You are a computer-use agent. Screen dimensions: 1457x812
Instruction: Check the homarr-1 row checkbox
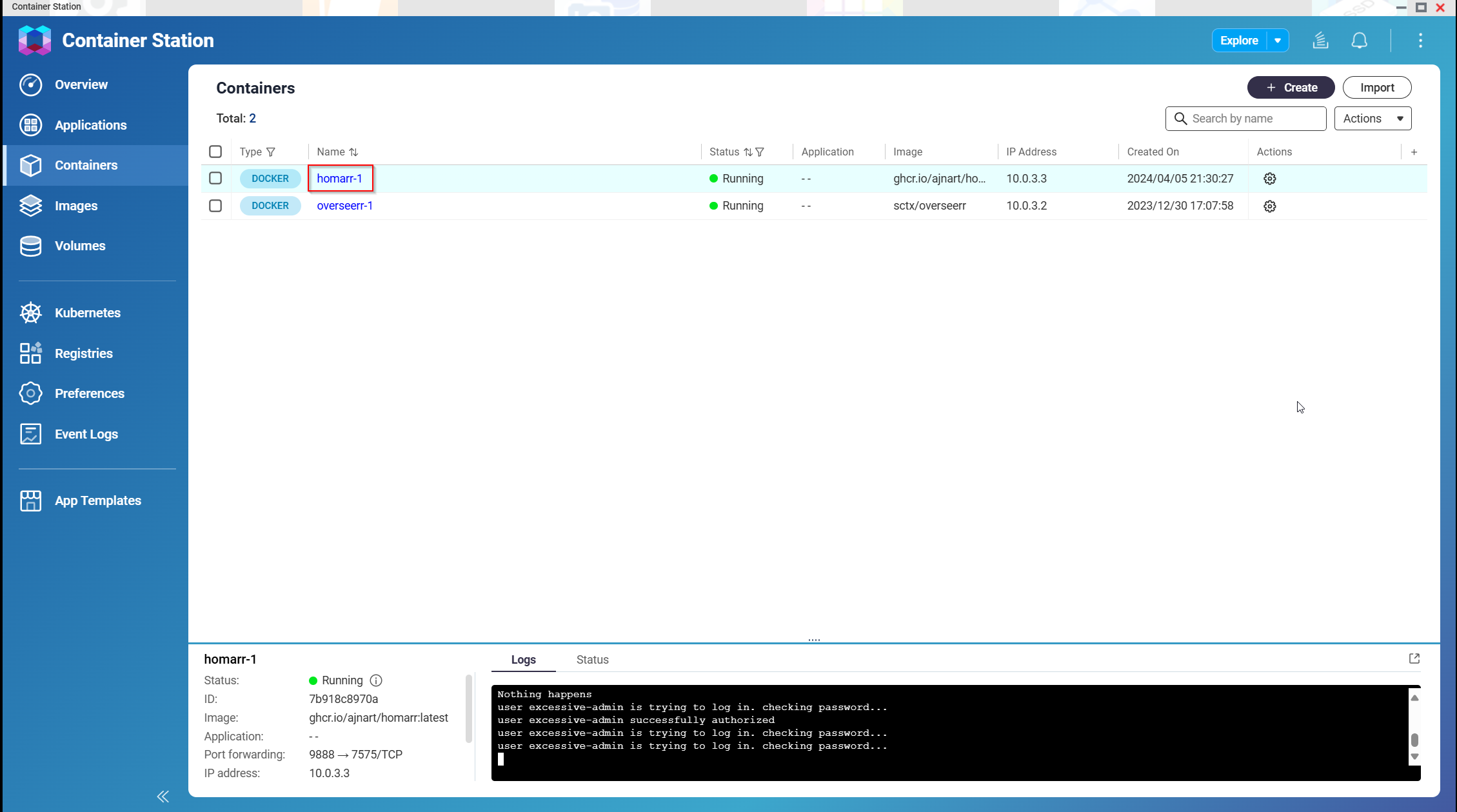point(215,178)
